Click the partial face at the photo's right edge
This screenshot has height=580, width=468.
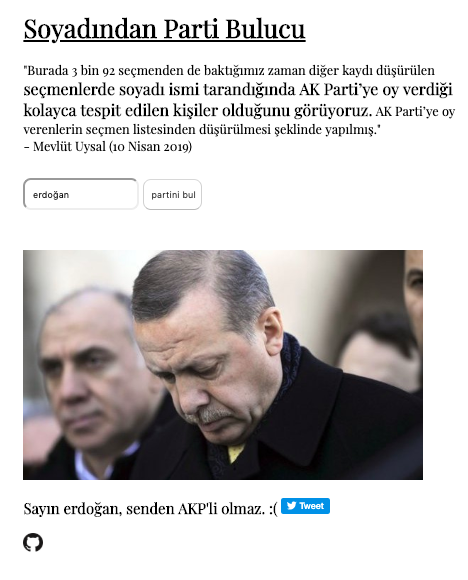pos(414,292)
